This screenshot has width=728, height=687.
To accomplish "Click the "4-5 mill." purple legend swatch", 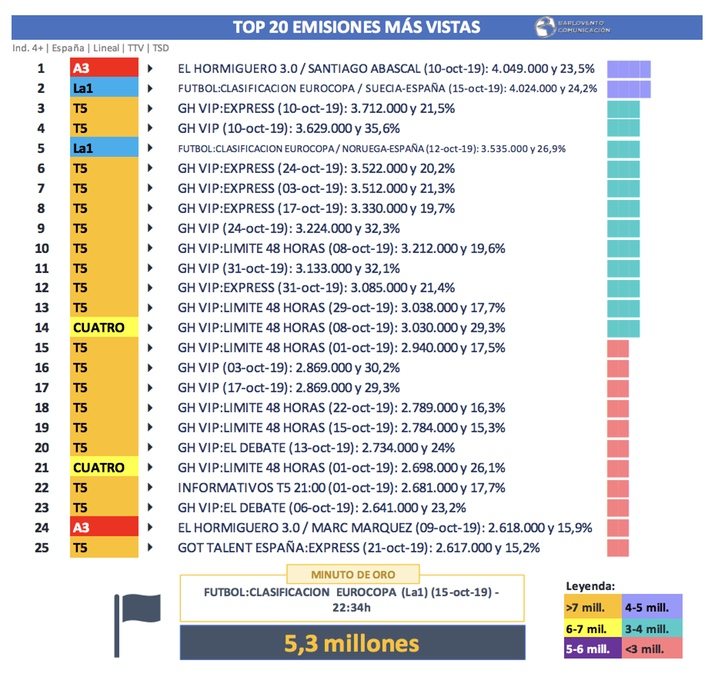I will pyautogui.click(x=652, y=605).
